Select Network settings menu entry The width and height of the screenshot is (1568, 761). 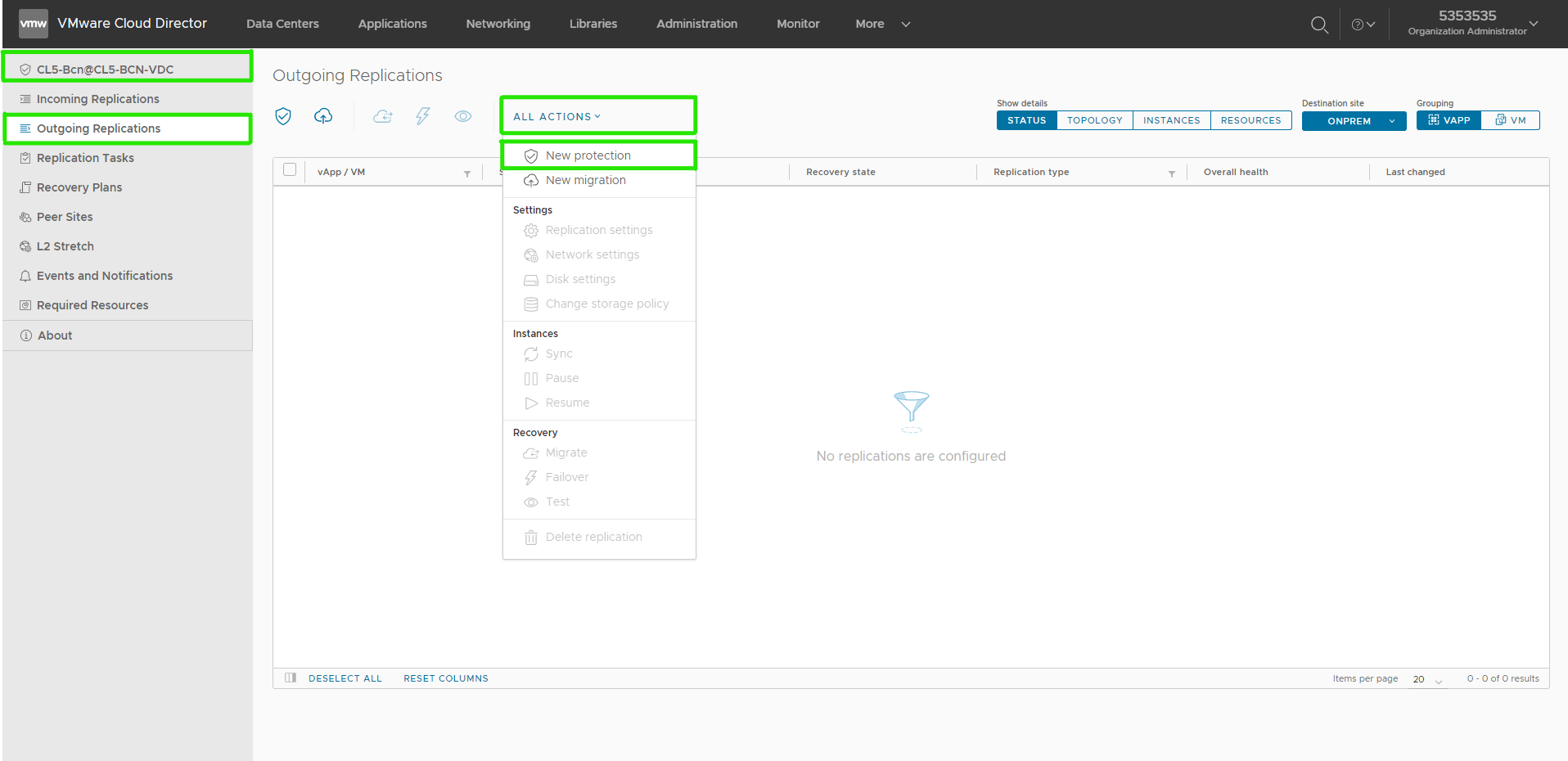[x=599, y=254]
